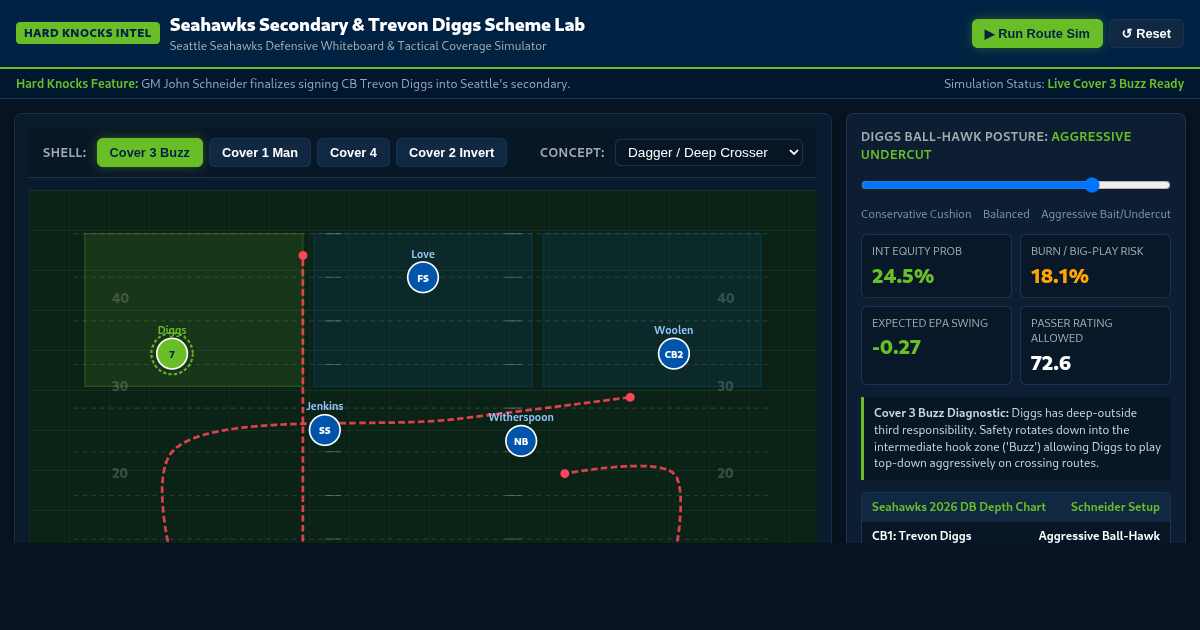Click the Hard Knocks Intel badge

(x=88, y=33)
